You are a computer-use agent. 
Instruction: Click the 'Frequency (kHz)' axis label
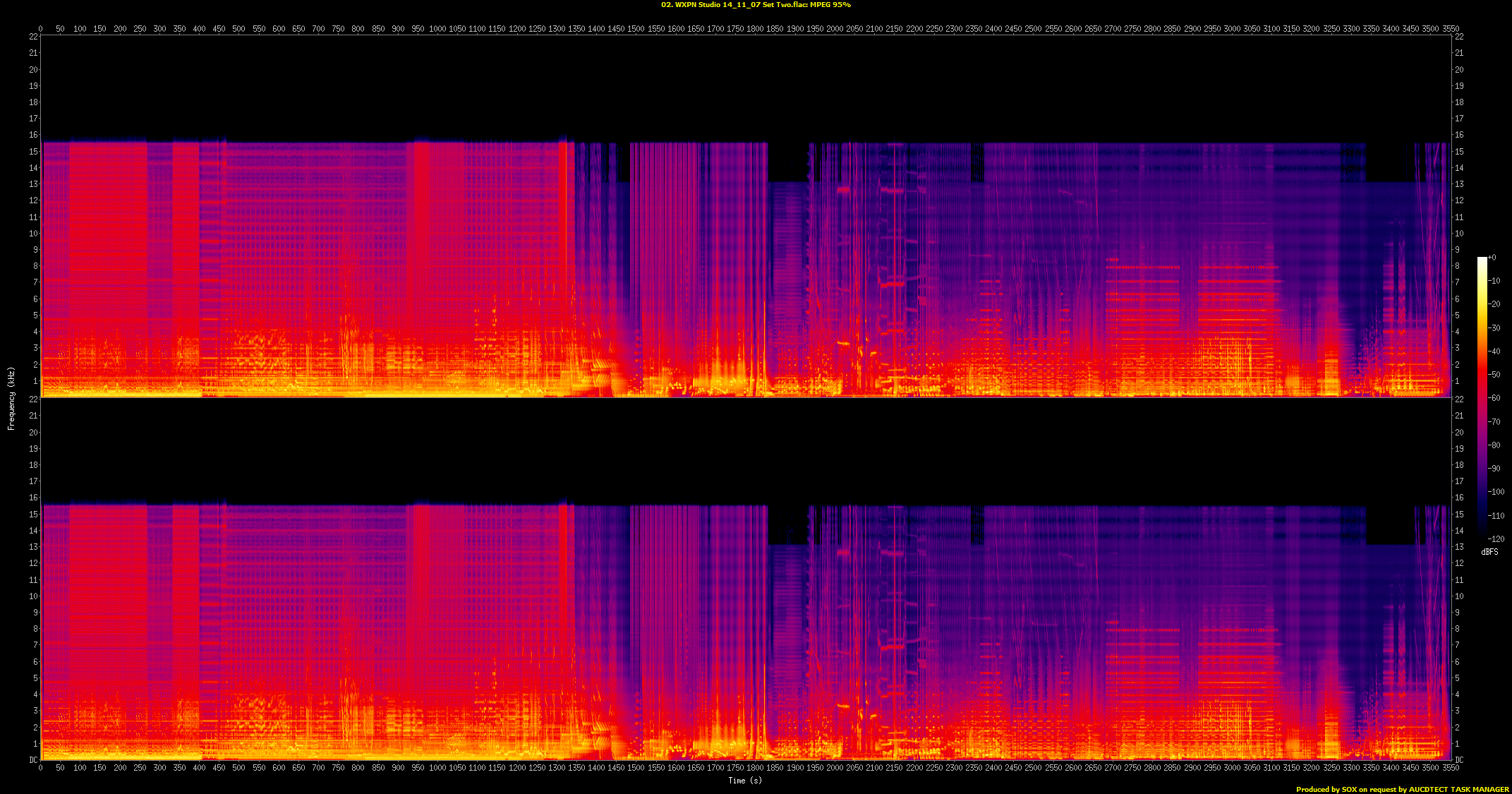pos(11,398)
